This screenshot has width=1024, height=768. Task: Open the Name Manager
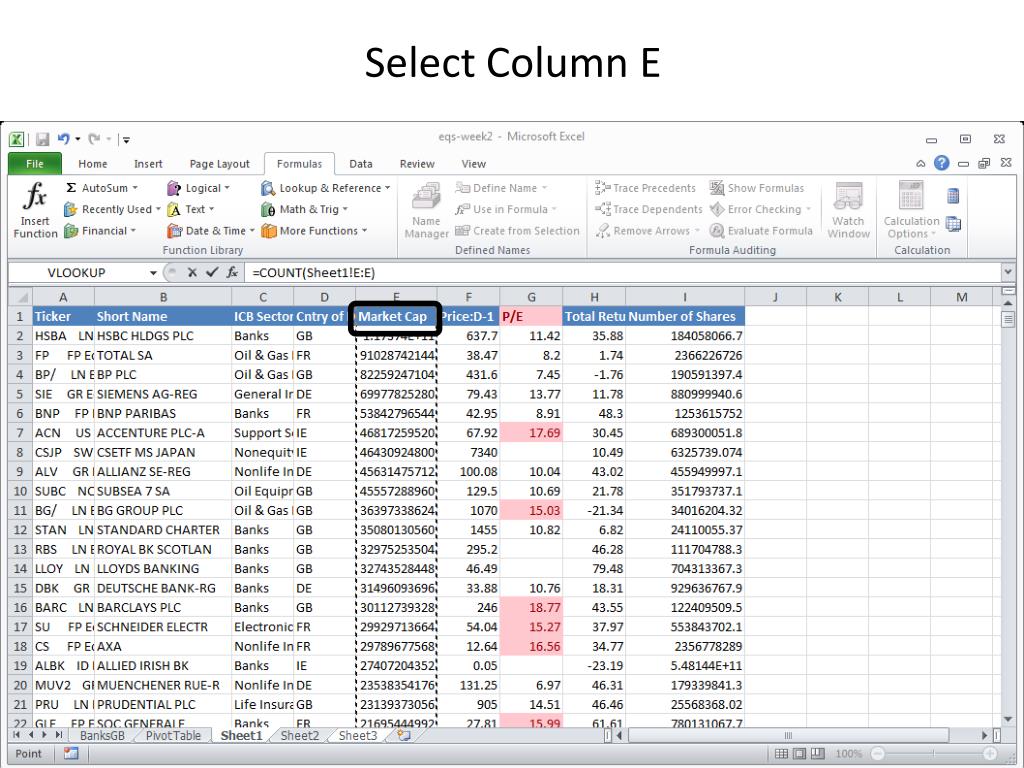tap(426, 210)
